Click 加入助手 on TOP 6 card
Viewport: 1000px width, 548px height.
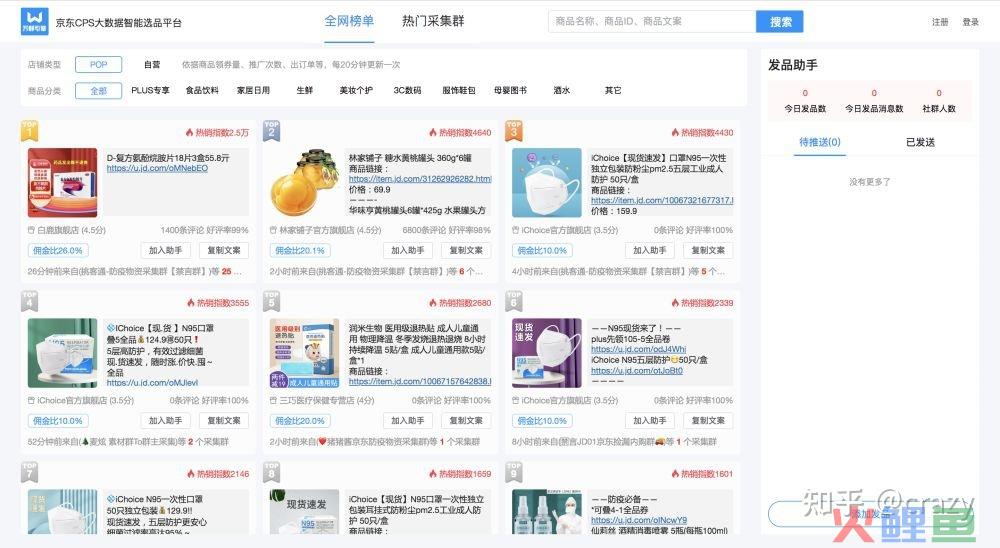click(x=650, y=421)
